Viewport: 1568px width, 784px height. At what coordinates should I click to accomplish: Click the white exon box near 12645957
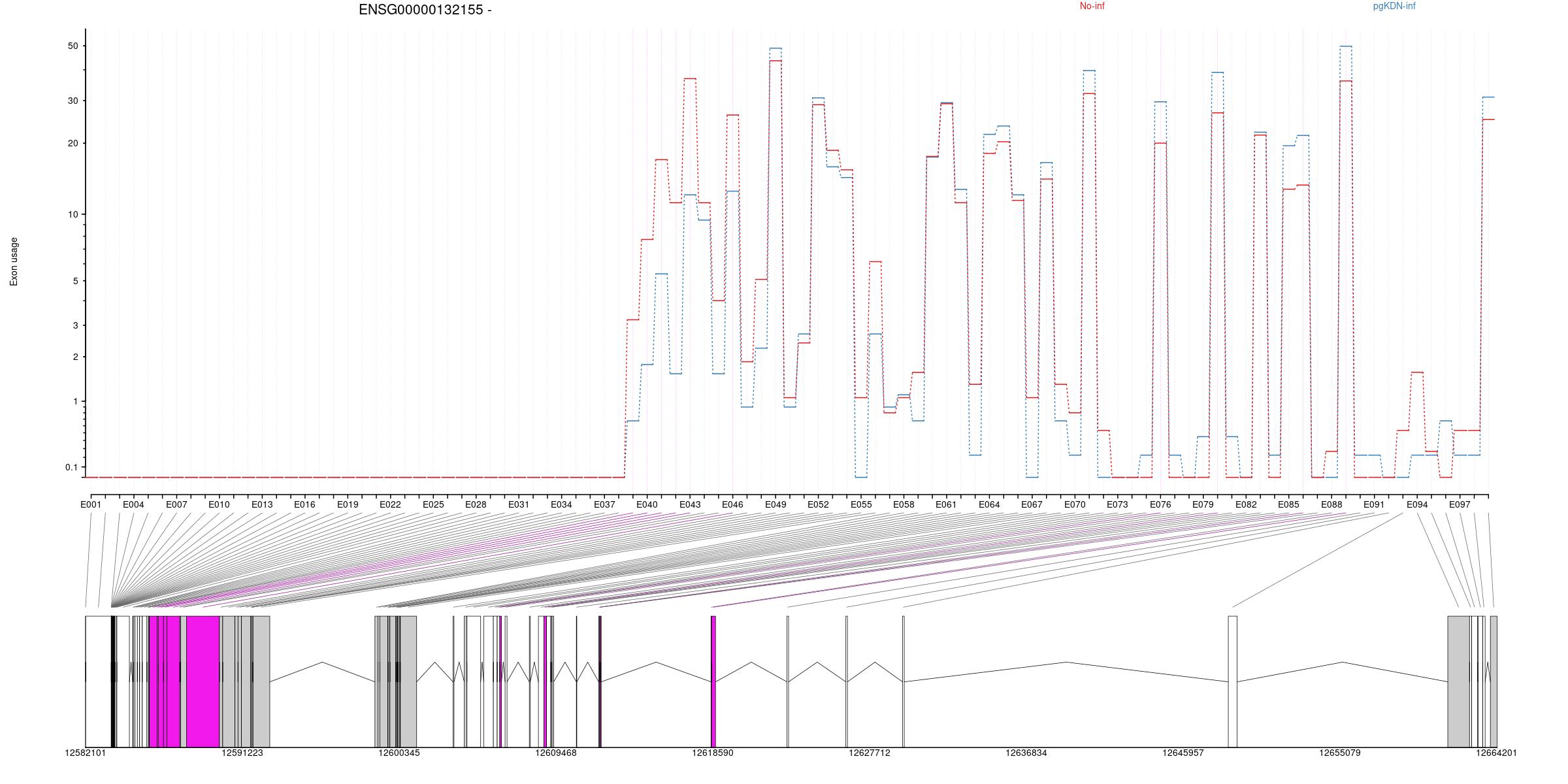(x=1233, y=681)
